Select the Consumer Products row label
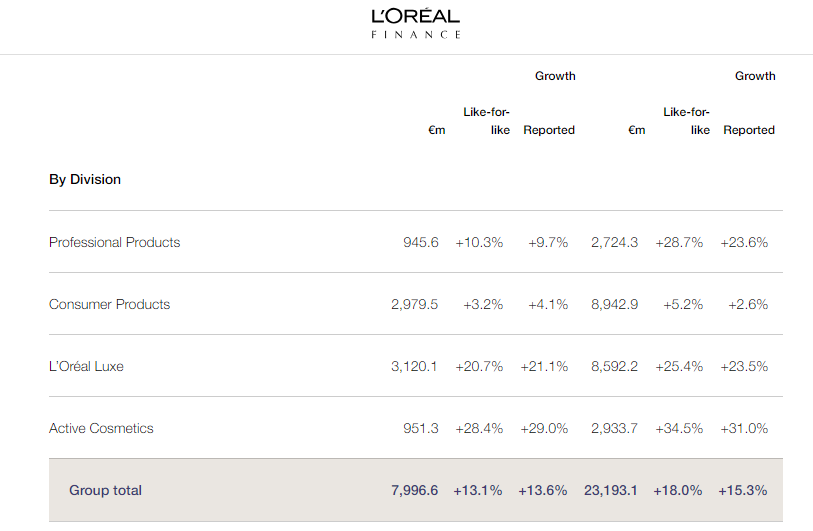Screen dimensions: 813x531 pyautogui.click(x=109, y=304)
